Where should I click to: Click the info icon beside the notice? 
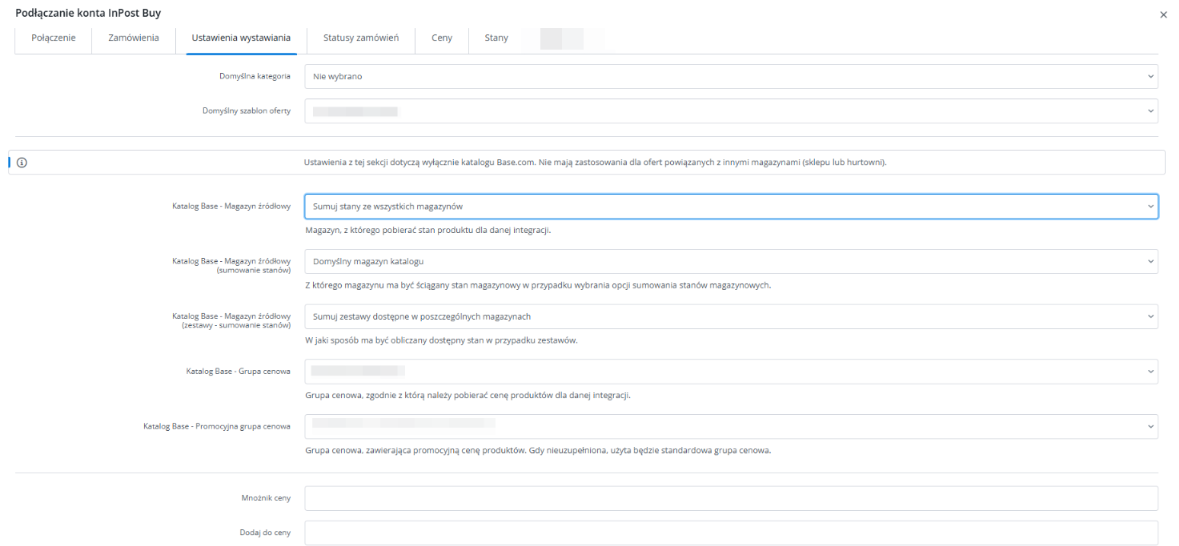21,163
